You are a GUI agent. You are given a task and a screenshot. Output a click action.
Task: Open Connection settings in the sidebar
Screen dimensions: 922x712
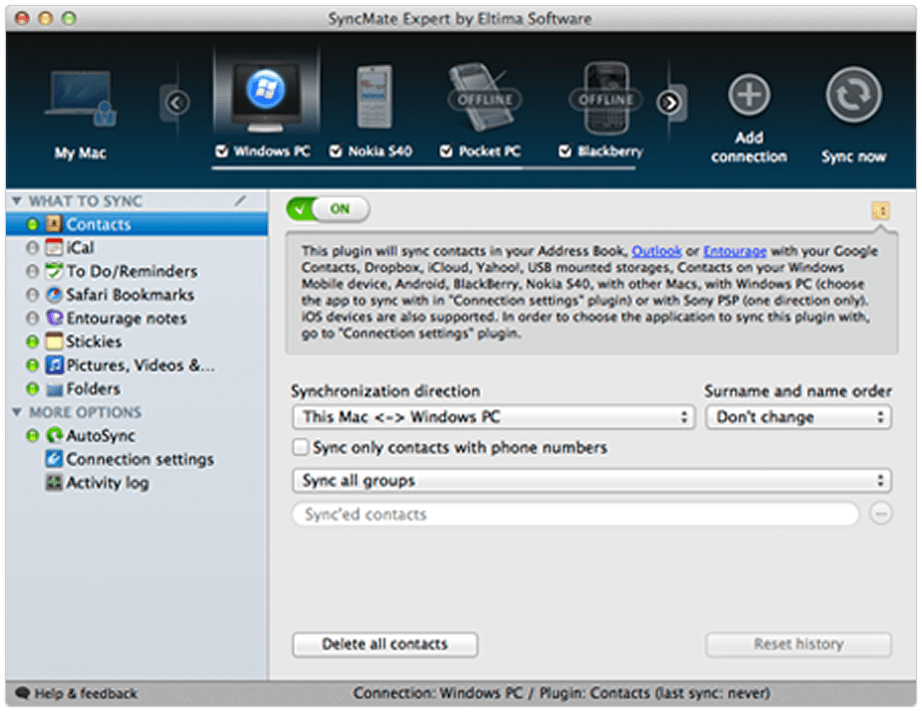(137, 459)
